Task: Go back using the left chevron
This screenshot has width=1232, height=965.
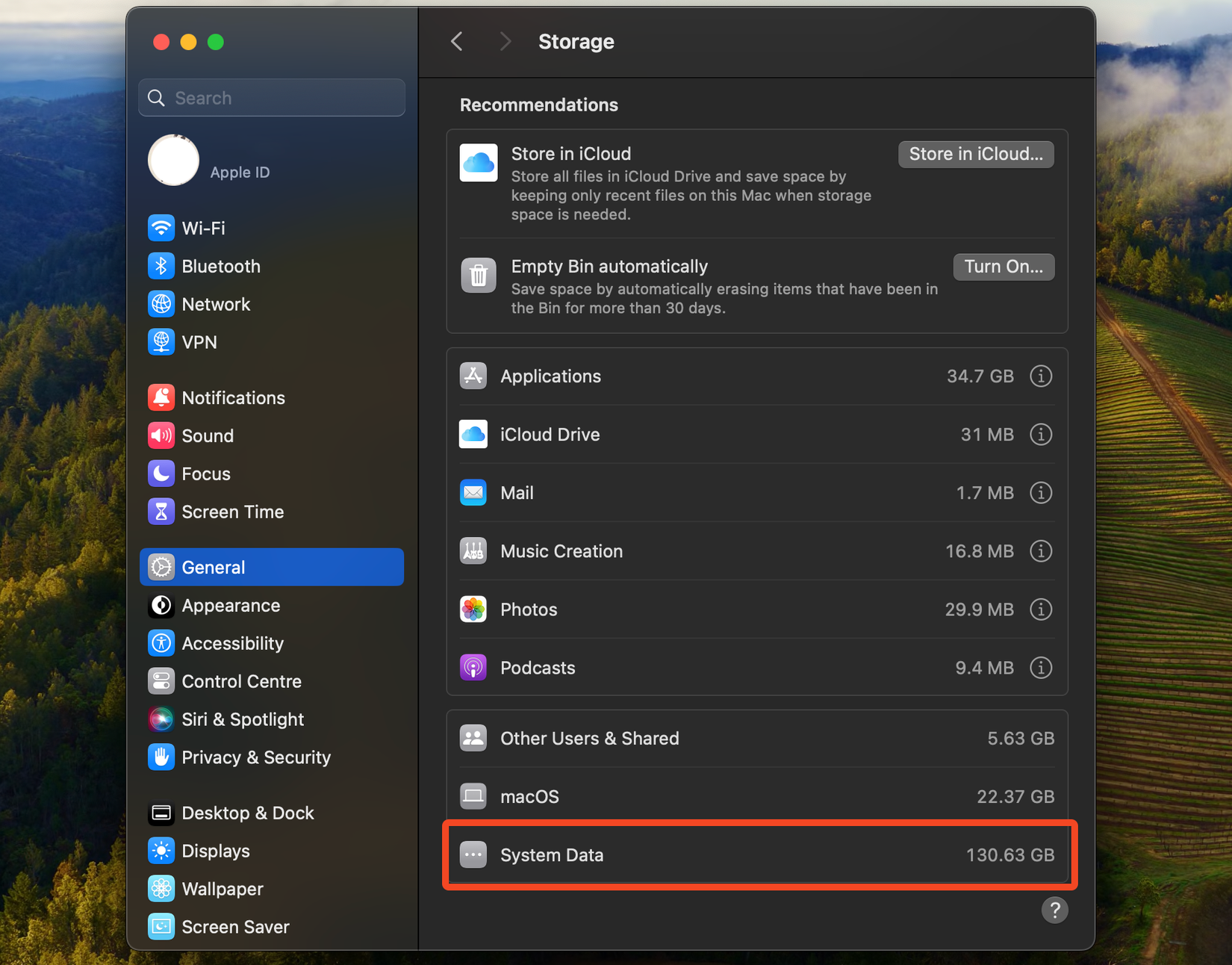Action: [x=457, y=42]
